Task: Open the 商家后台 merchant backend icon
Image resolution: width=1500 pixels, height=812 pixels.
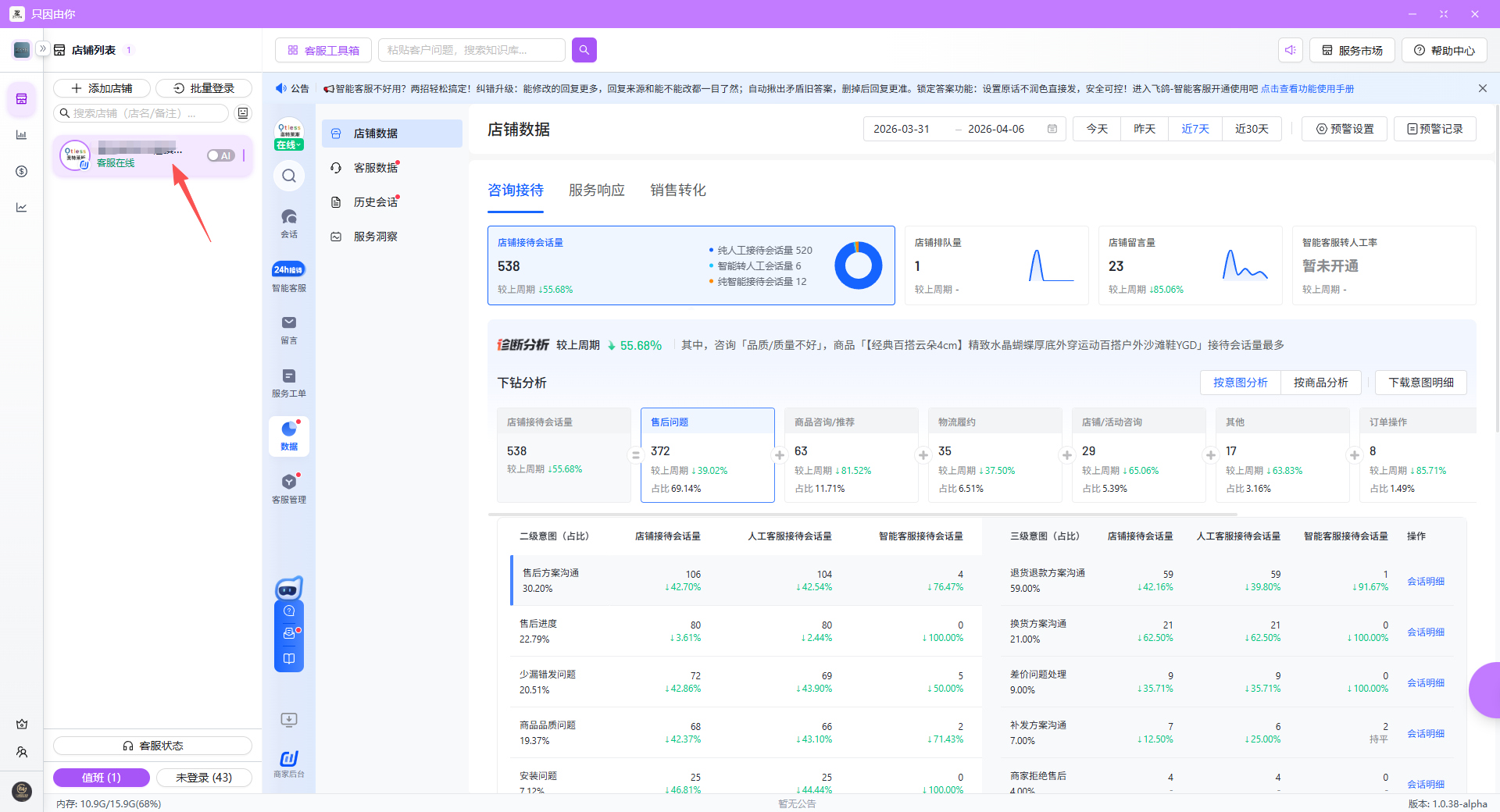Action: [289, 764]
